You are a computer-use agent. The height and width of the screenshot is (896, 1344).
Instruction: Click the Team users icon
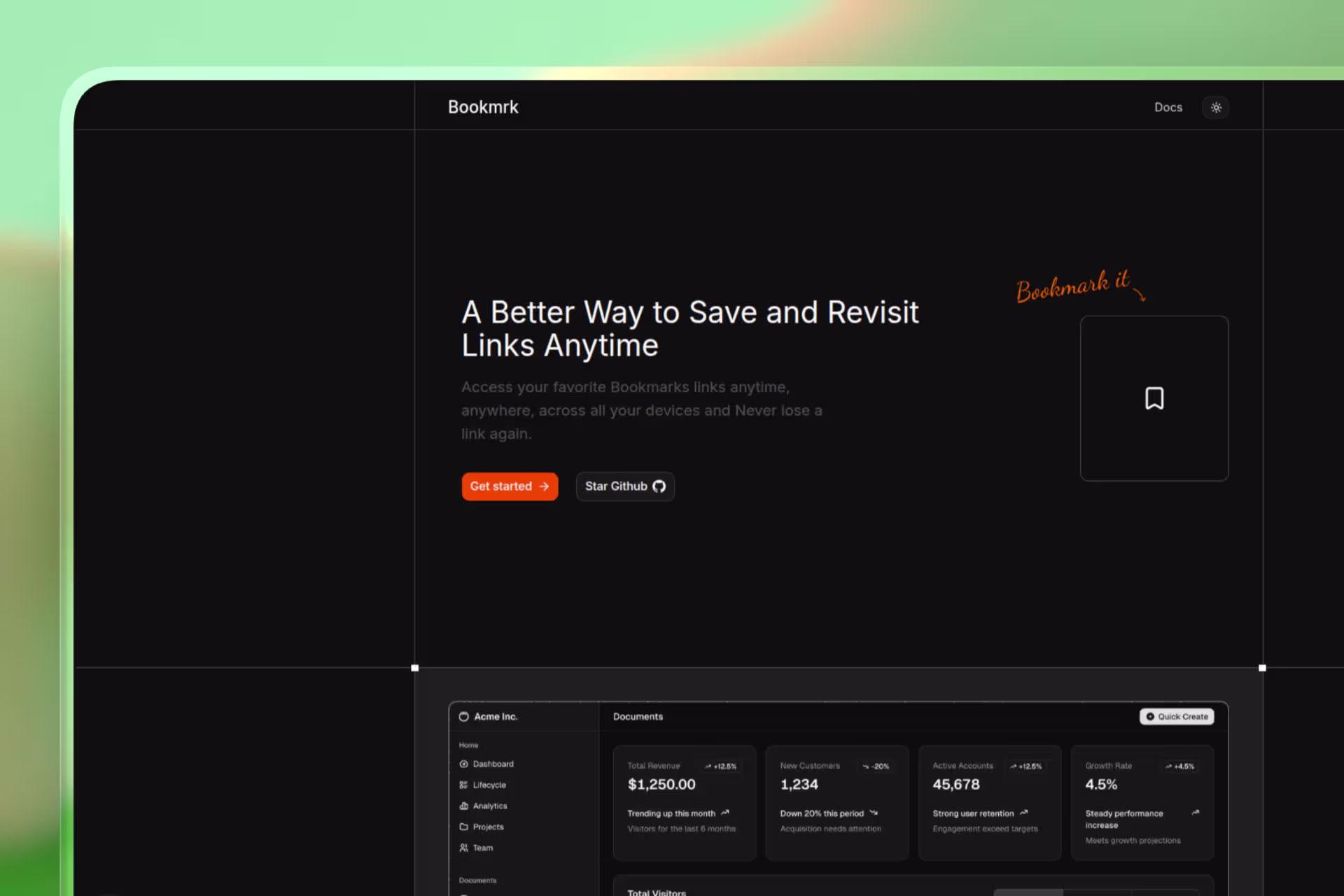[463, 848]
